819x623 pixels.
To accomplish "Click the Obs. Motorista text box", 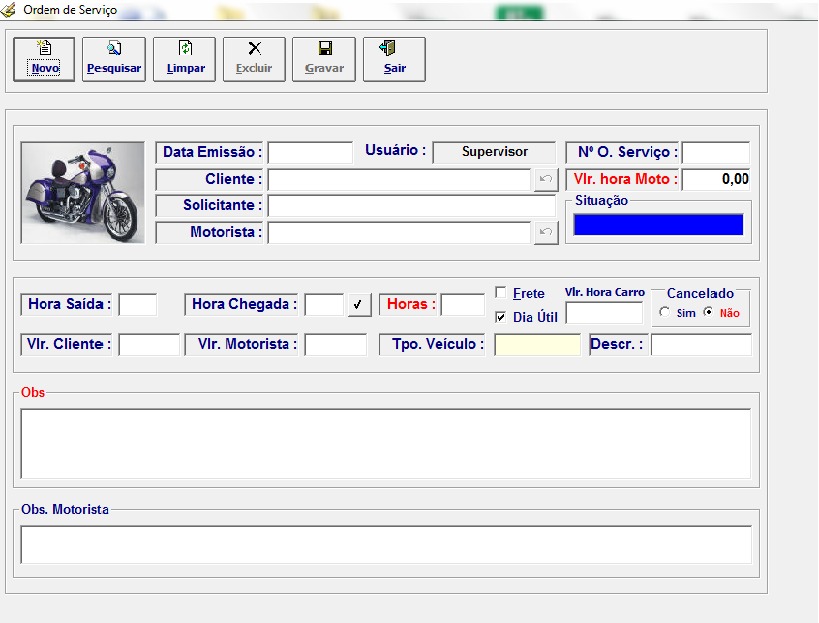I will click(x=385, y=545).
